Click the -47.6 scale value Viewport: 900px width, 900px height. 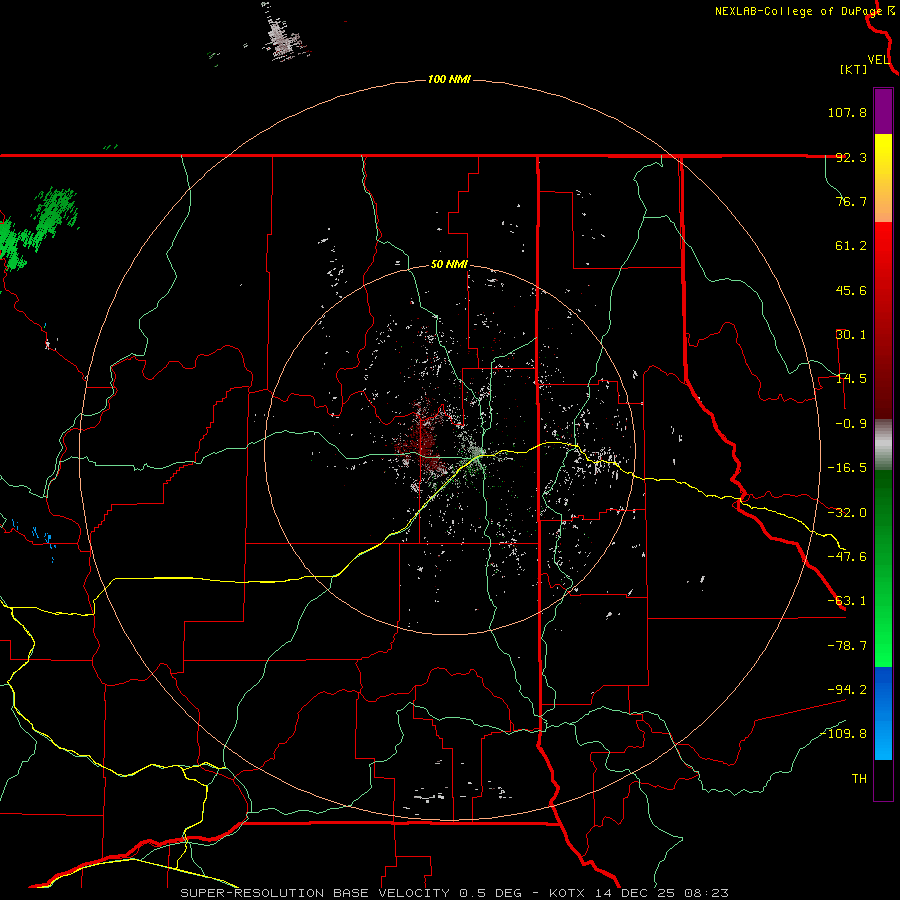847,557
